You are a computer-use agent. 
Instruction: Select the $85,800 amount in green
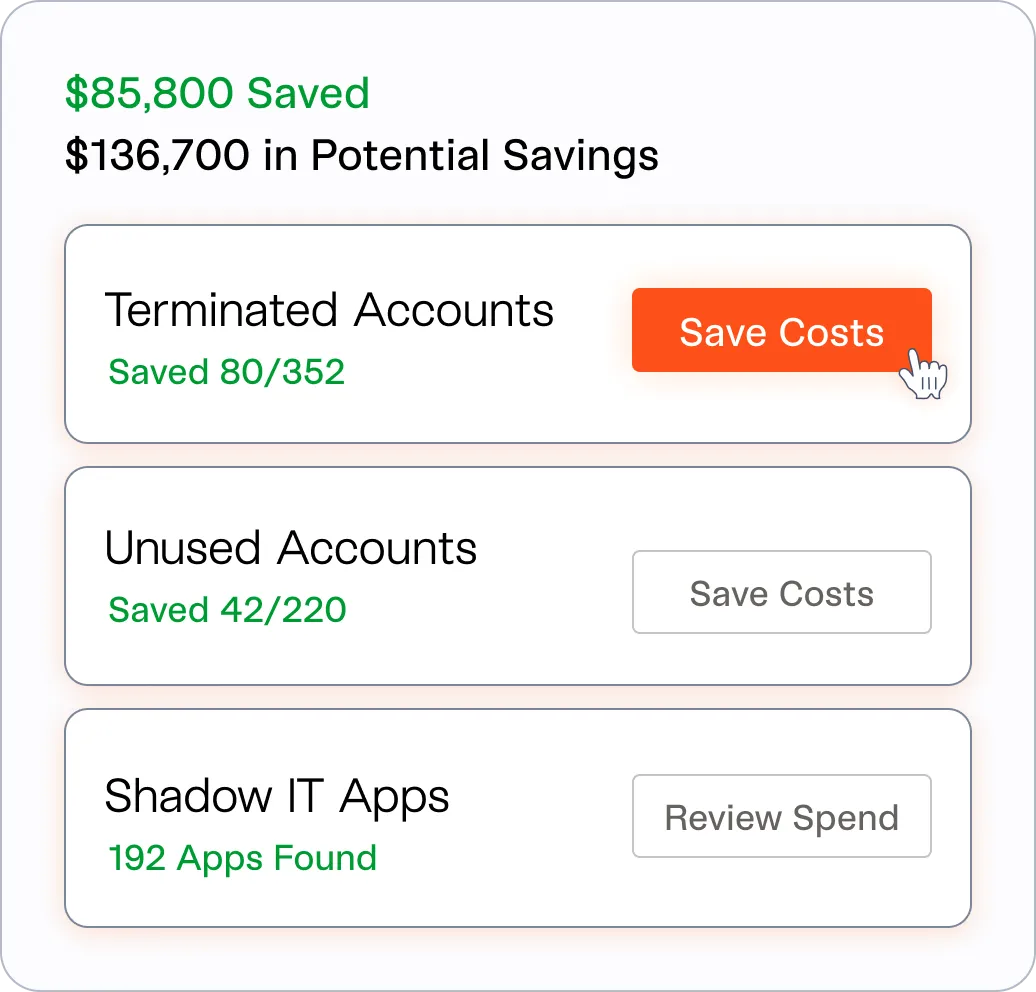150,93
